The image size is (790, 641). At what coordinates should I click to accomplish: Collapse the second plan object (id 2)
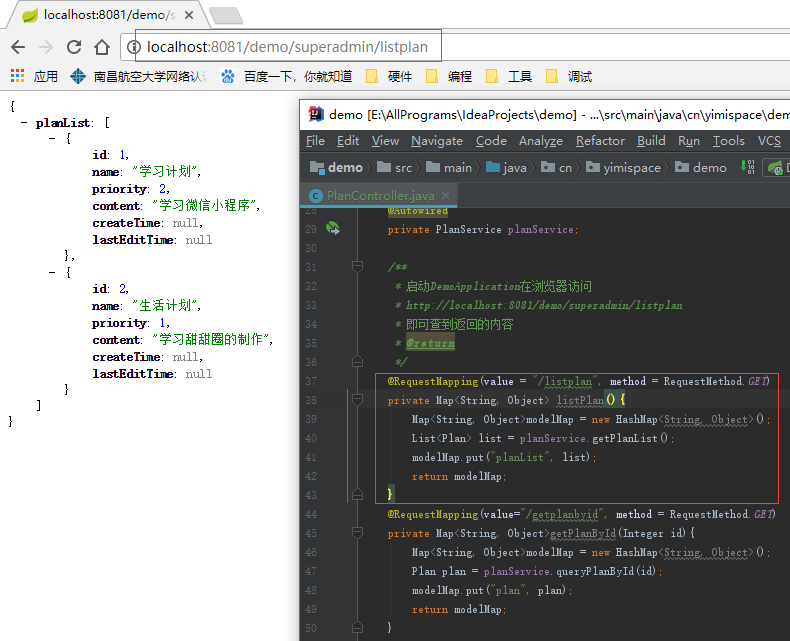click(x=52, y=272)
